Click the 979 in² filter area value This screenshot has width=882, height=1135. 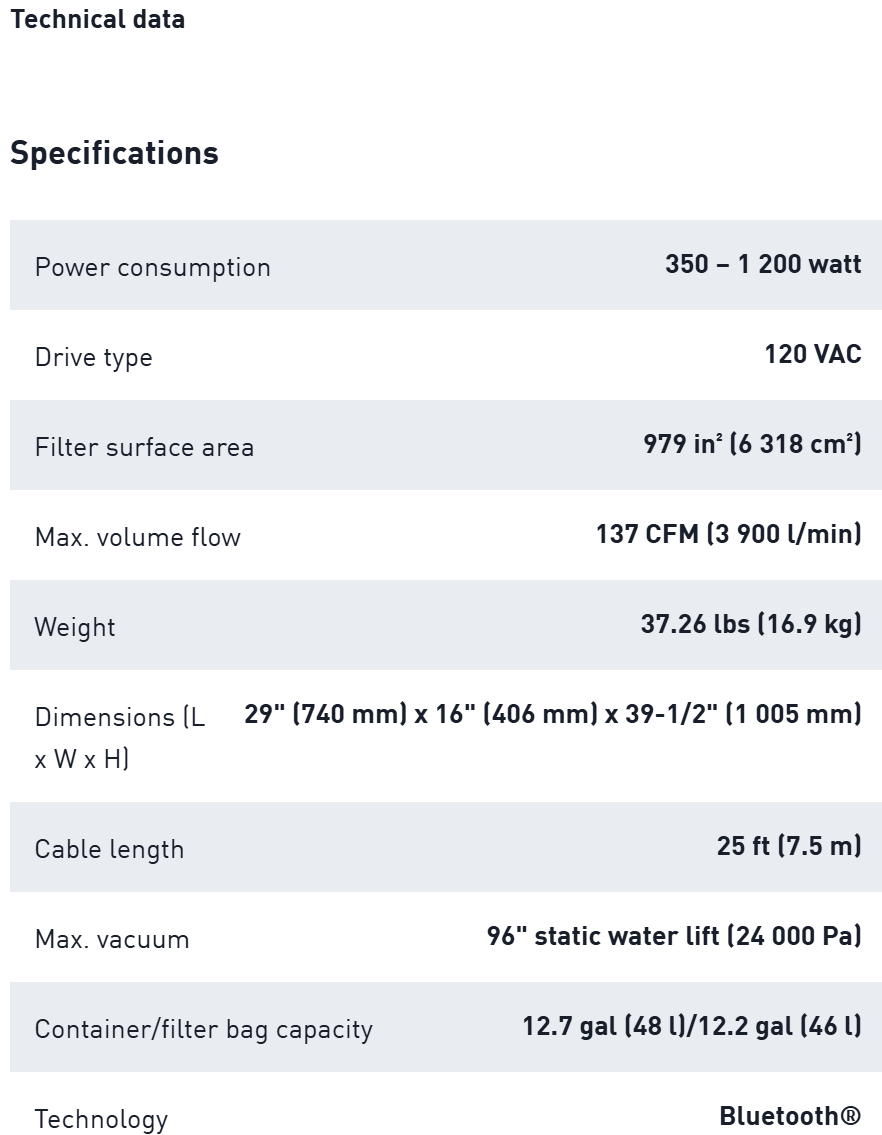tap(751, 444)
